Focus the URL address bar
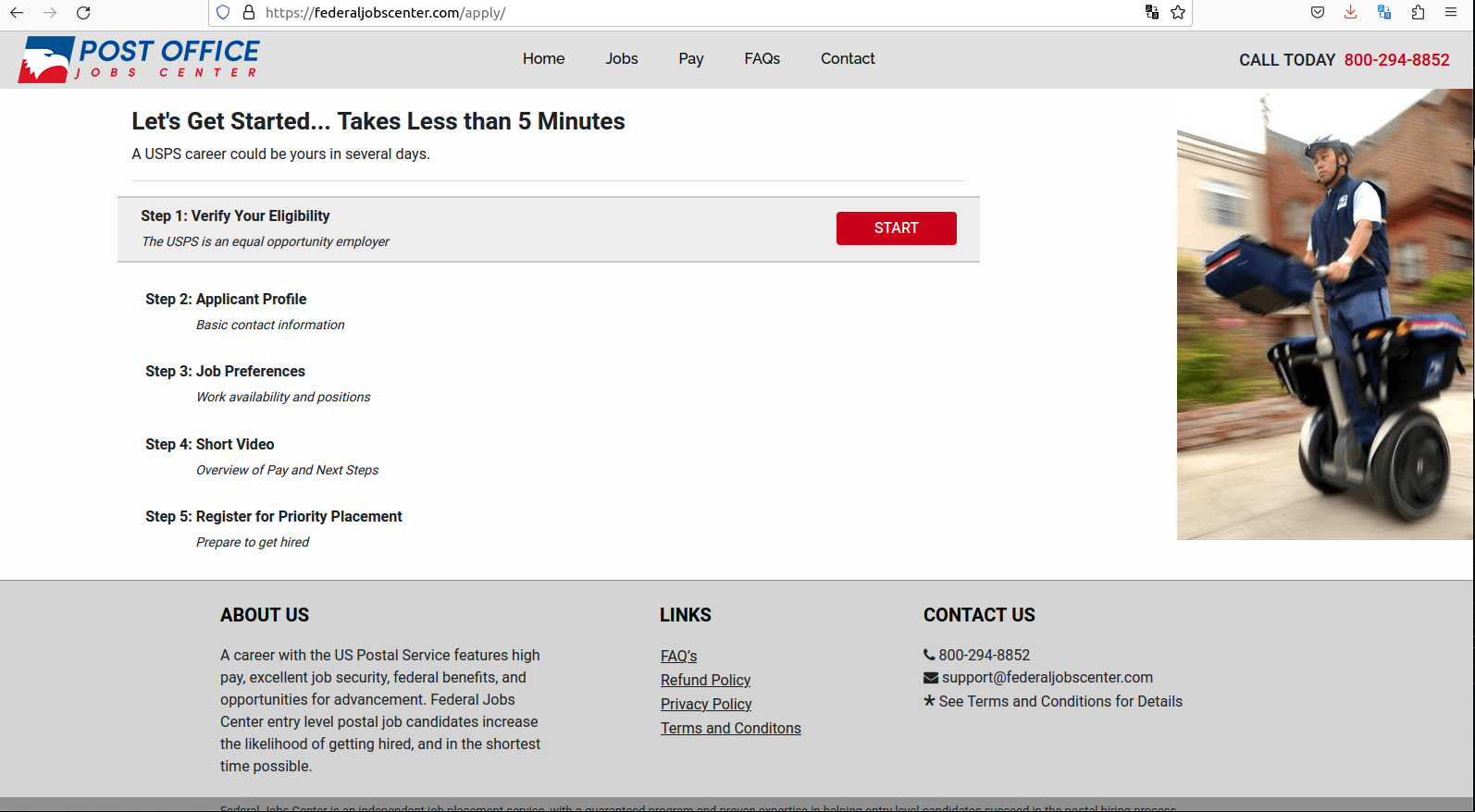Screen dimensions: 1475x812 coord(699,13)
